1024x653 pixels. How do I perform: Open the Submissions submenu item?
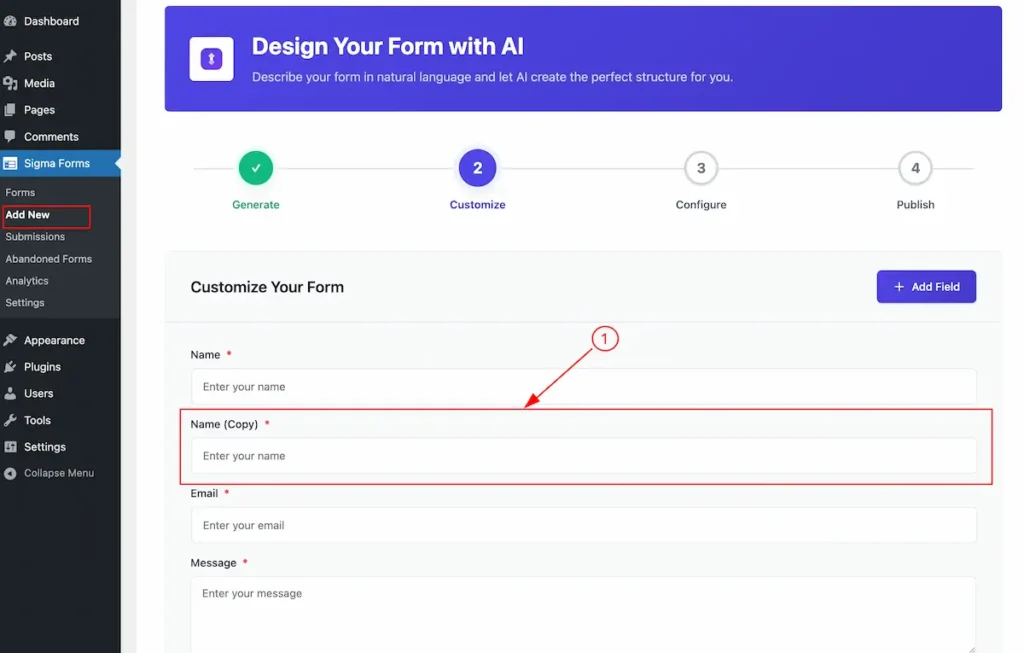(x=35, y=237)
